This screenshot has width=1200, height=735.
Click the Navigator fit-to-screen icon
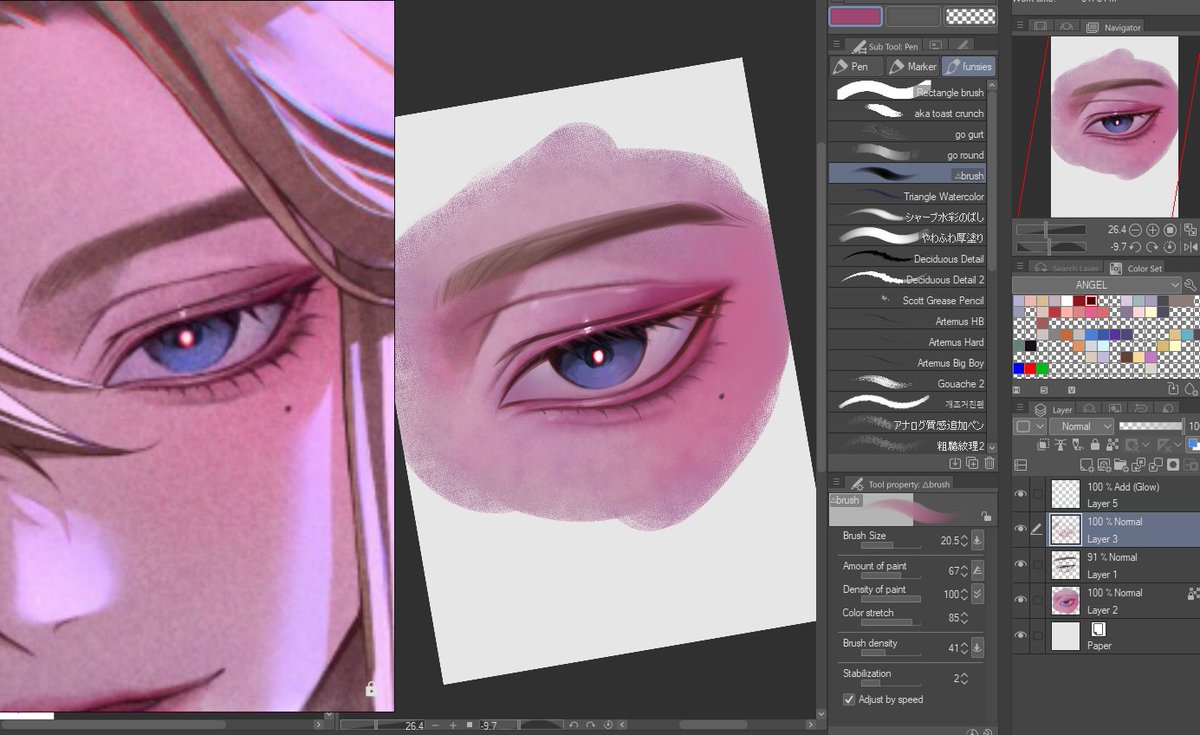click(1188, 229)
